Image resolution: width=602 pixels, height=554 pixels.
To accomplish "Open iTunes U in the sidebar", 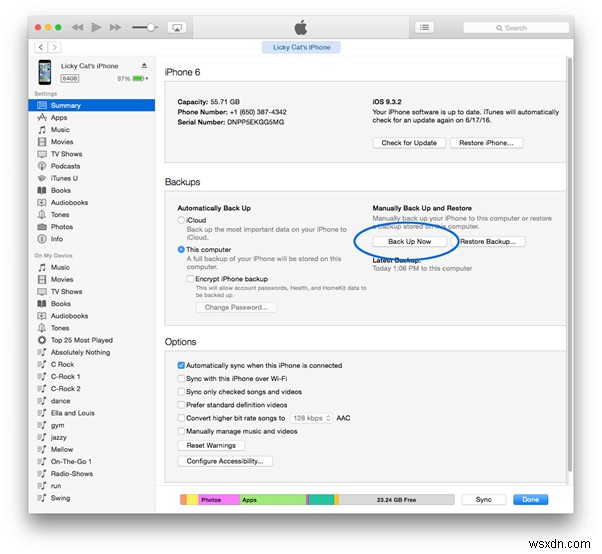I will (91, 178).
